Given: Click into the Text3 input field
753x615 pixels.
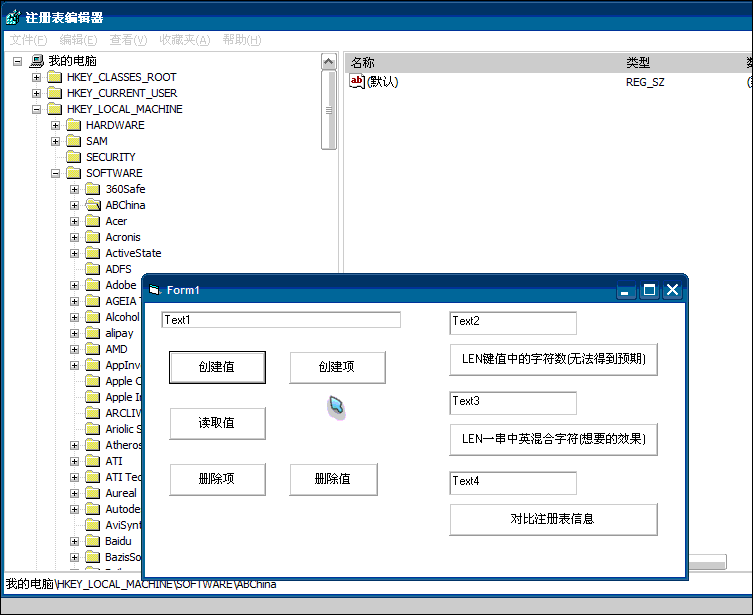Looking at the screenshot, I should pyautogui.click(x=513, y=403).
